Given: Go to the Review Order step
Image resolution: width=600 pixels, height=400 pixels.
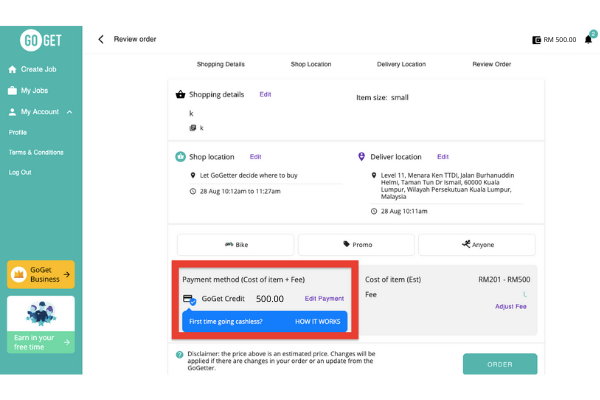Looking at the screenshot, I should tap(492, 64).
